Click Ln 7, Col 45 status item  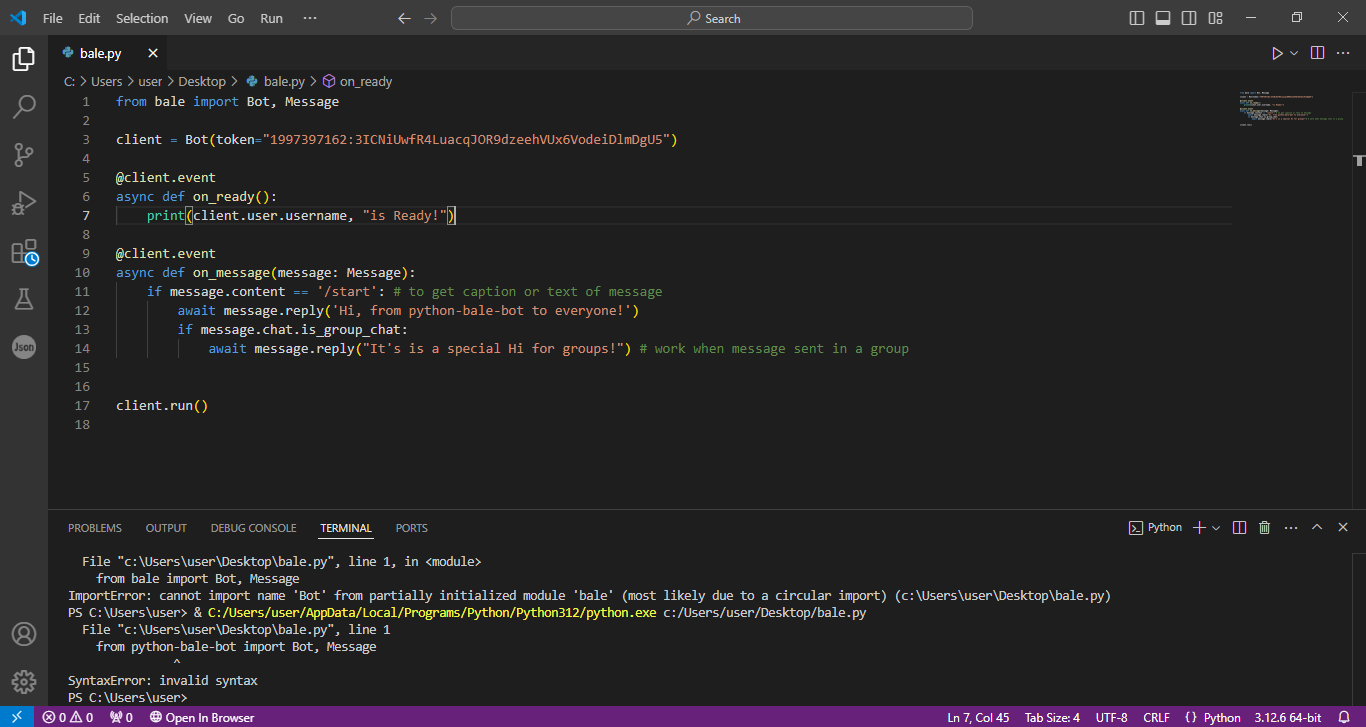coord(978,717)
